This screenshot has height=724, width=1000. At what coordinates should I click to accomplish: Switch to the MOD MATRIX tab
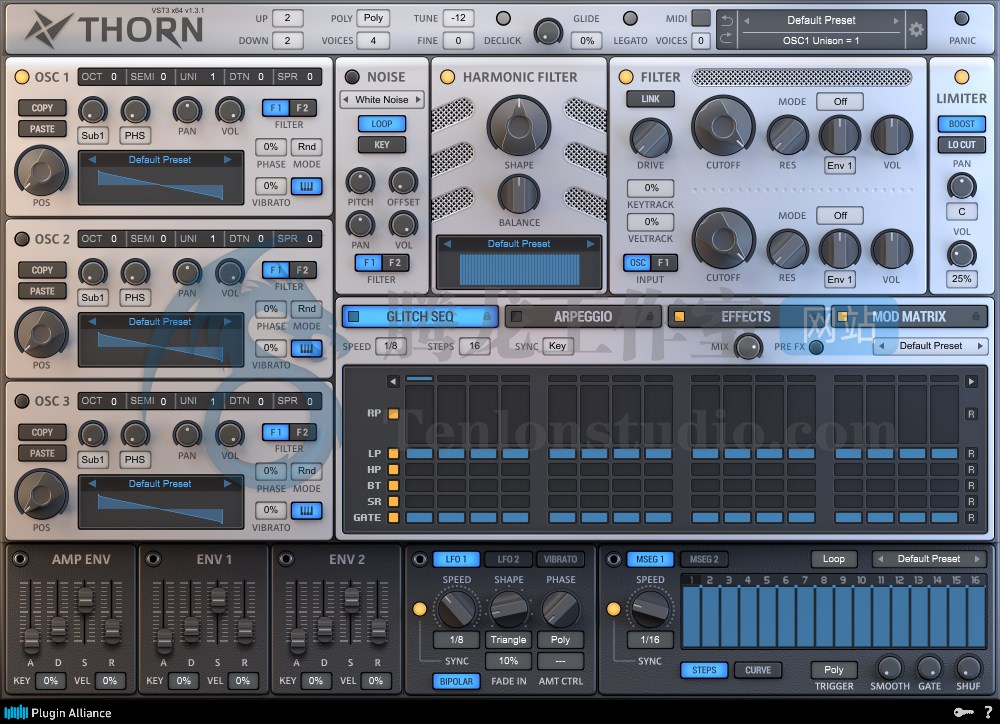(x=909, y=316)
